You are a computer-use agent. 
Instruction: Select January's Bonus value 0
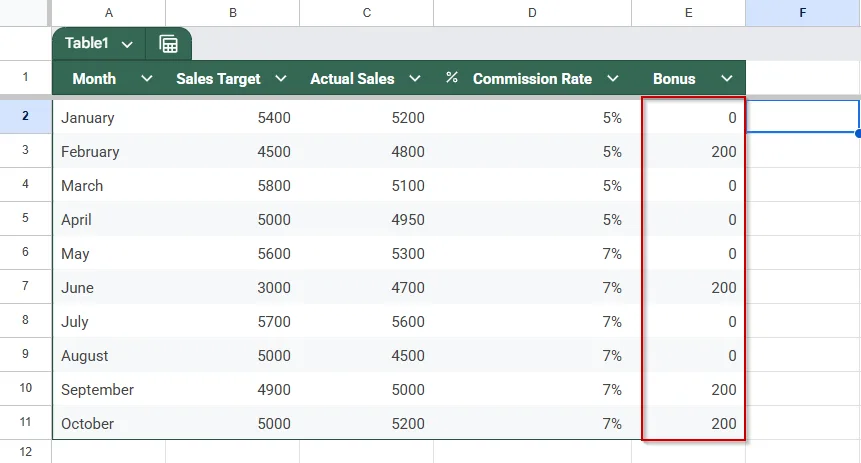click(x=689, y=117)
